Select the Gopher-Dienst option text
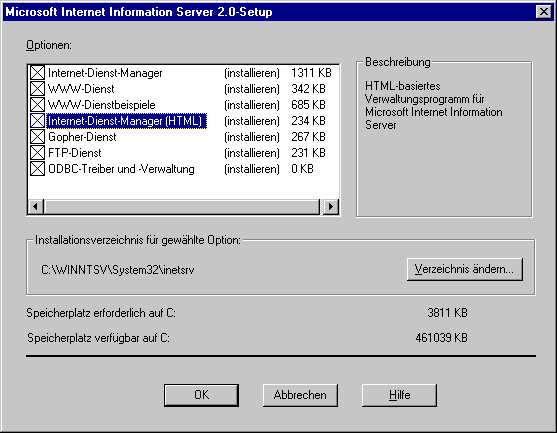This screenshot has width=557, height=433. (x=82, y=137)
